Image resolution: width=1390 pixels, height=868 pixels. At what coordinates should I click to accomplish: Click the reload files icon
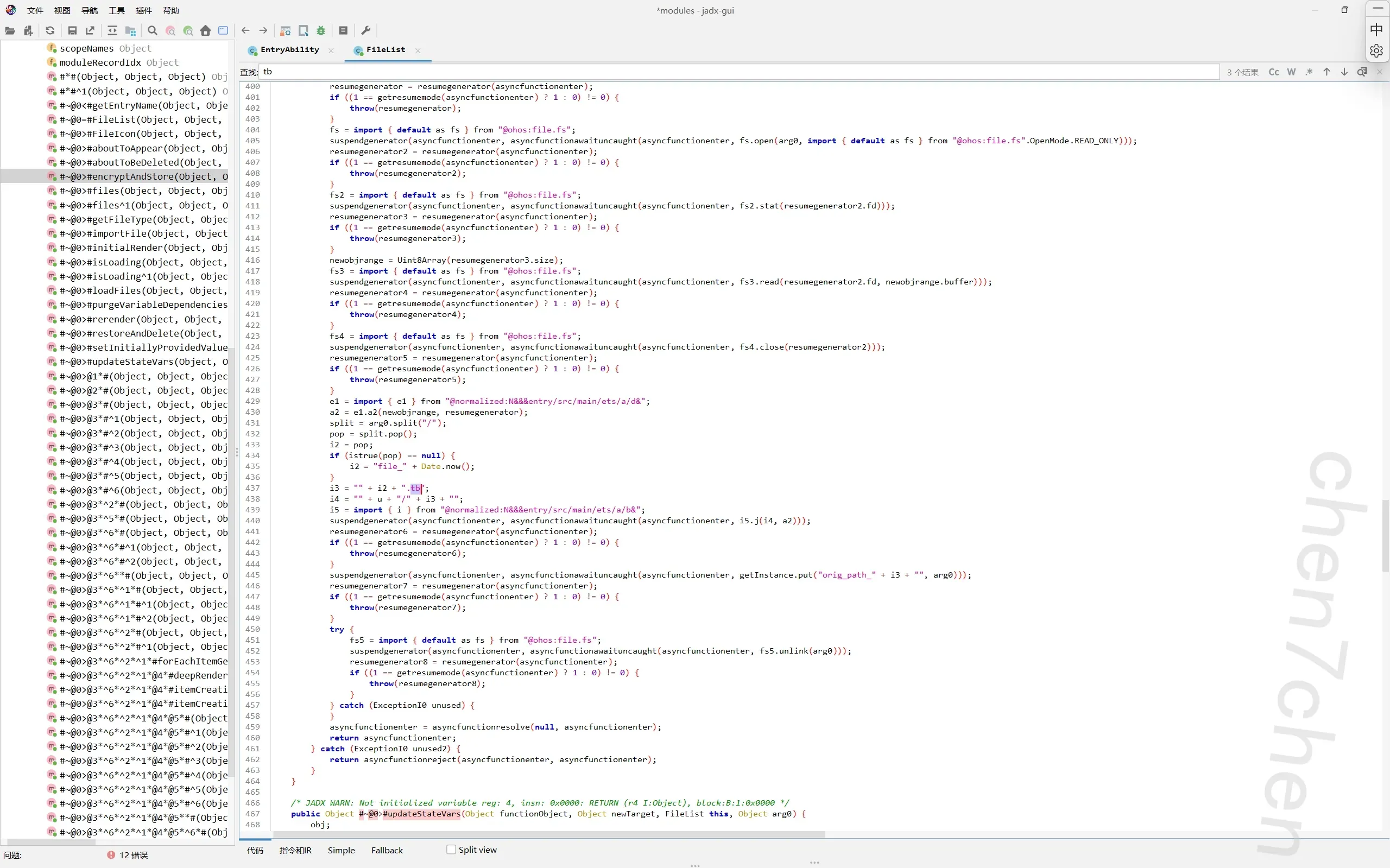point(50,30)
